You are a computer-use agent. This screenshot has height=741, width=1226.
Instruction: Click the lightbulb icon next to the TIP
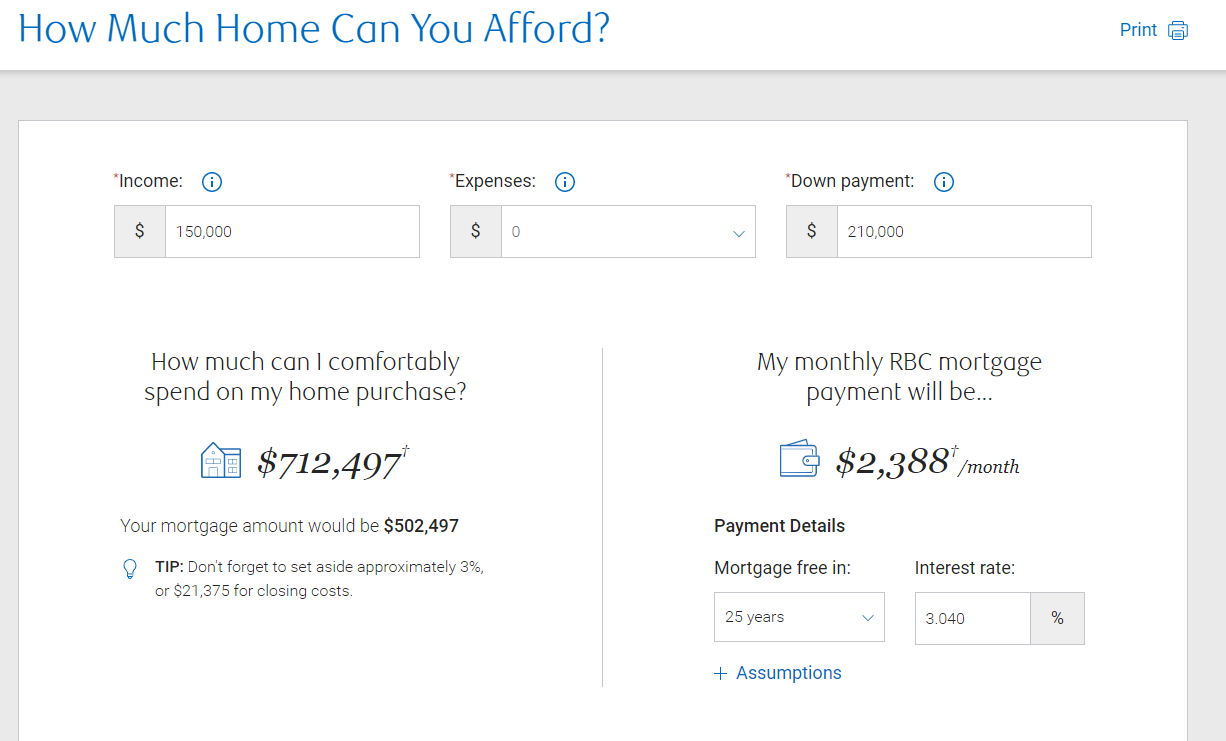tap(129, 568)
